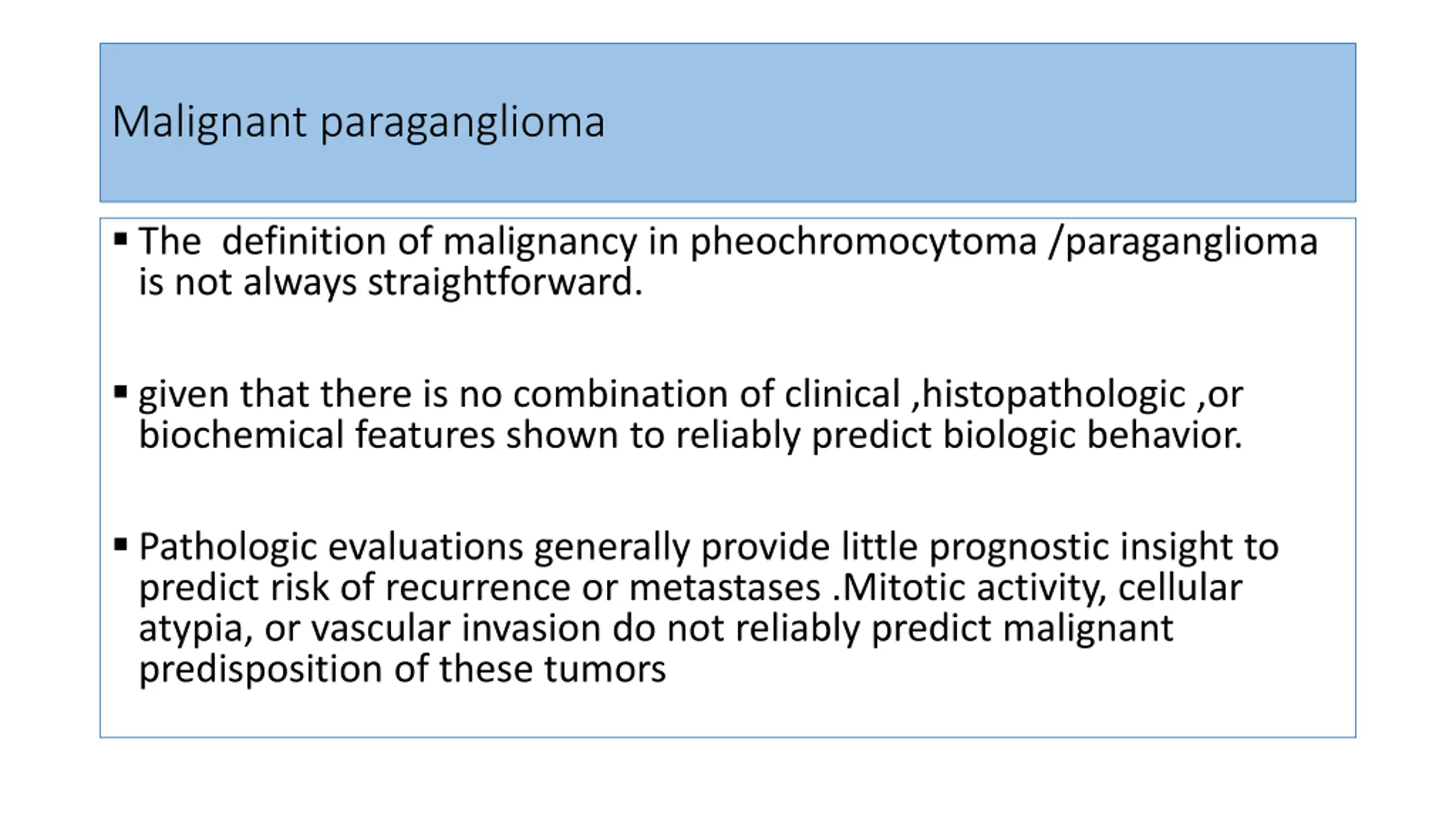Click the third bullet marker before 'Pathologic evaluations'
This screenshot has width=1456, height=819.
120,545
